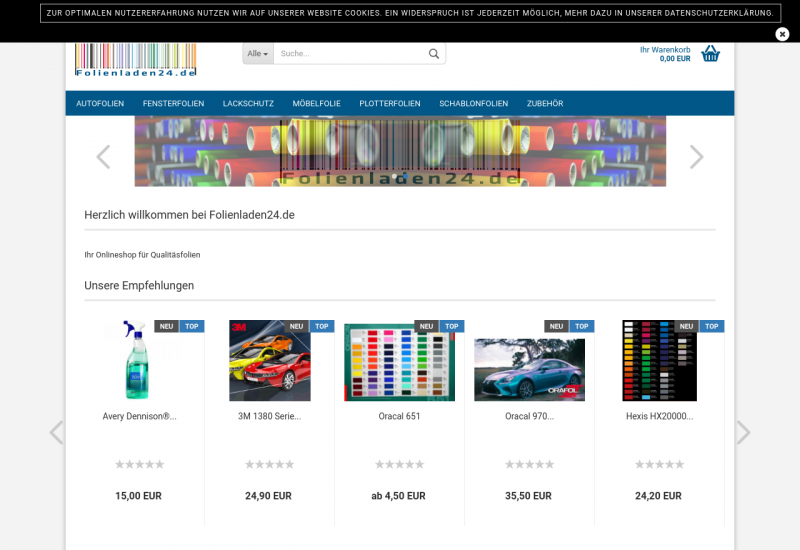800x550 pixels.
Task: Expand the Alle category dropdown
Action: (x=258, y=54)
